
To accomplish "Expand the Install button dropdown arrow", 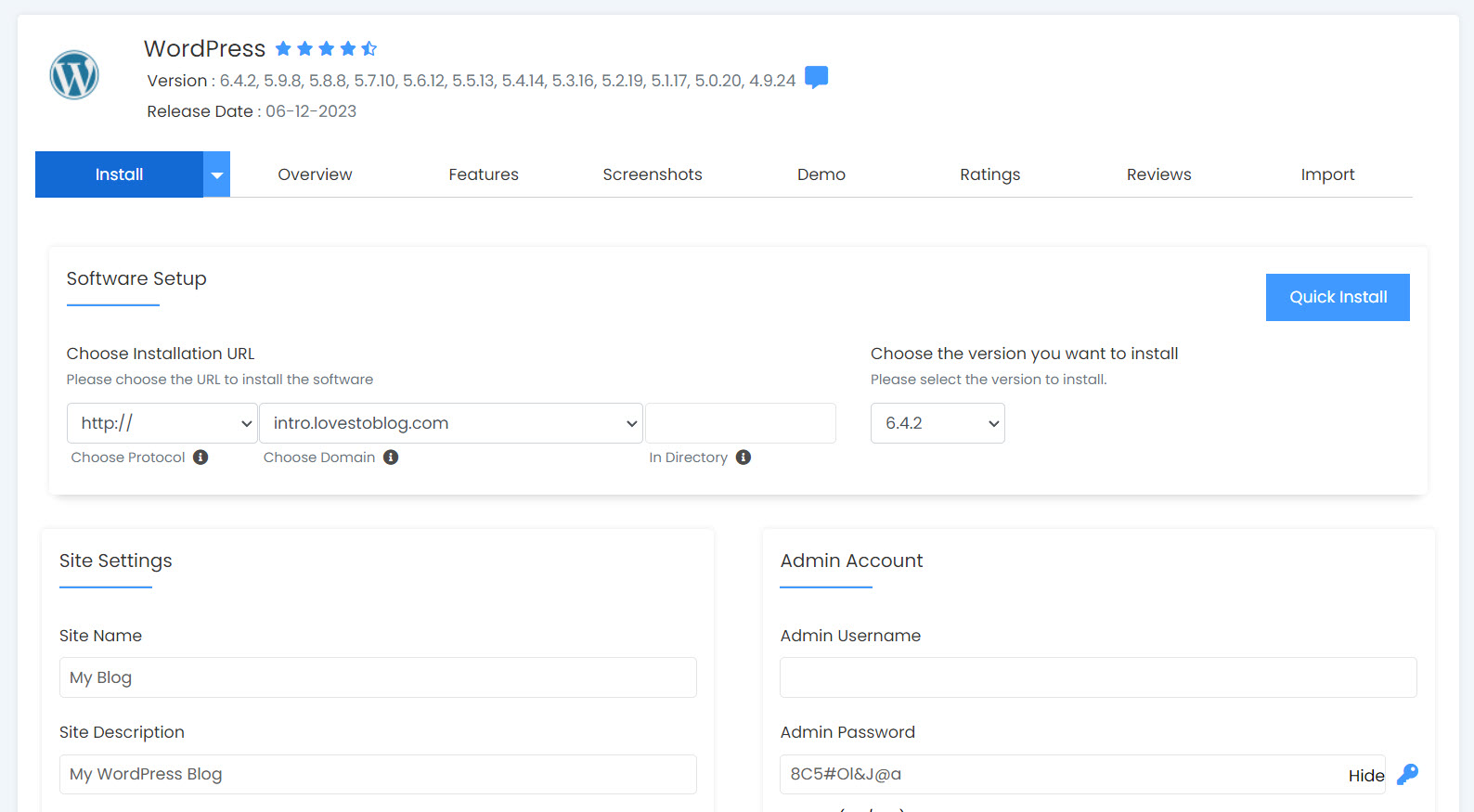I will (x=216, y=174).
